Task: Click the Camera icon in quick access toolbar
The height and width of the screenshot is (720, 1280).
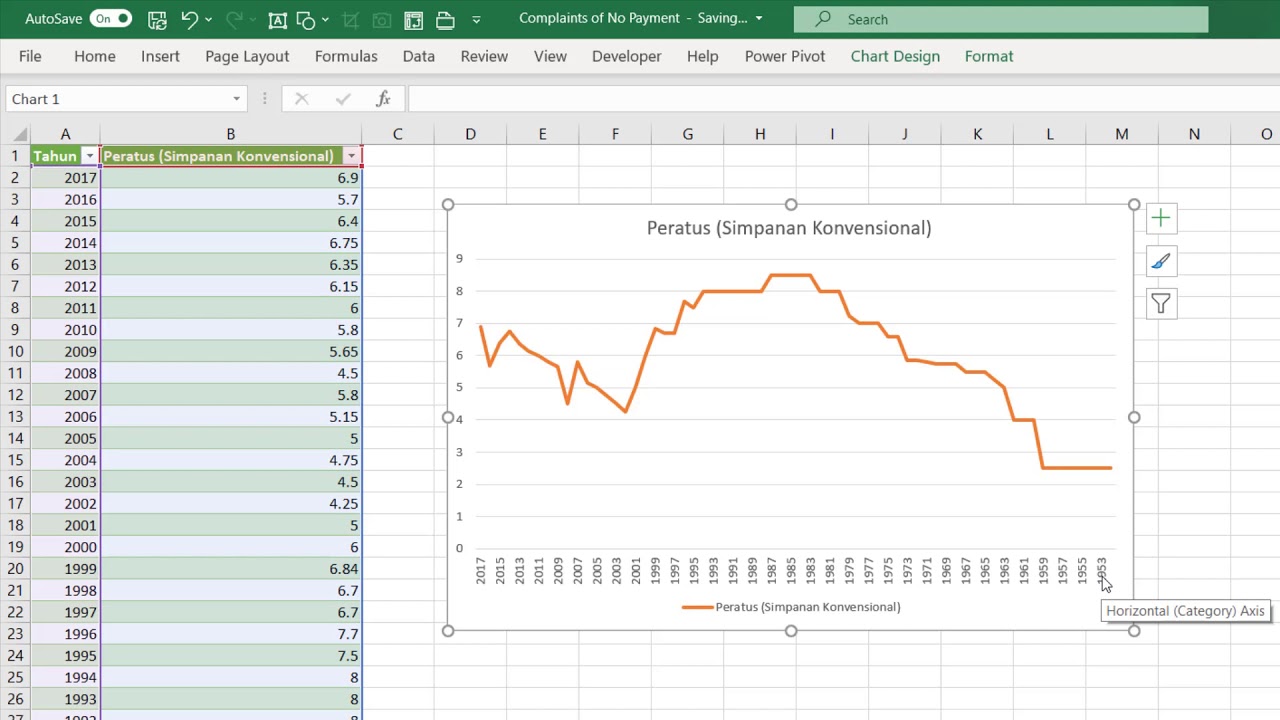Action: click(x=382, y=19)
